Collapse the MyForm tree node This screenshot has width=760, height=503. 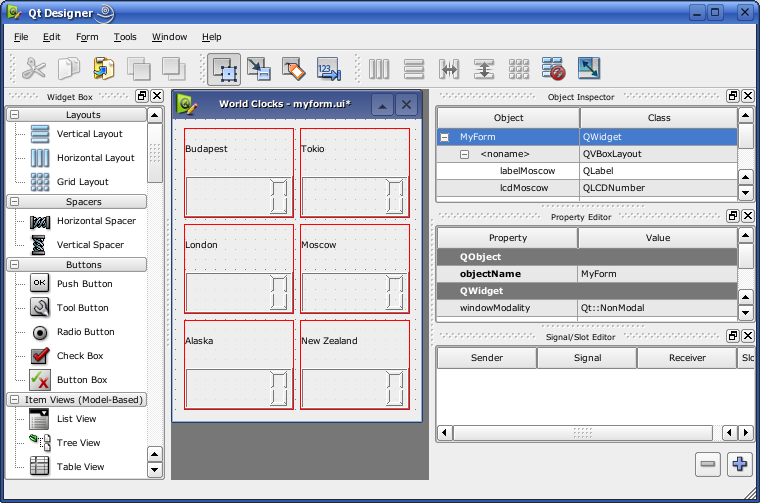444,137
